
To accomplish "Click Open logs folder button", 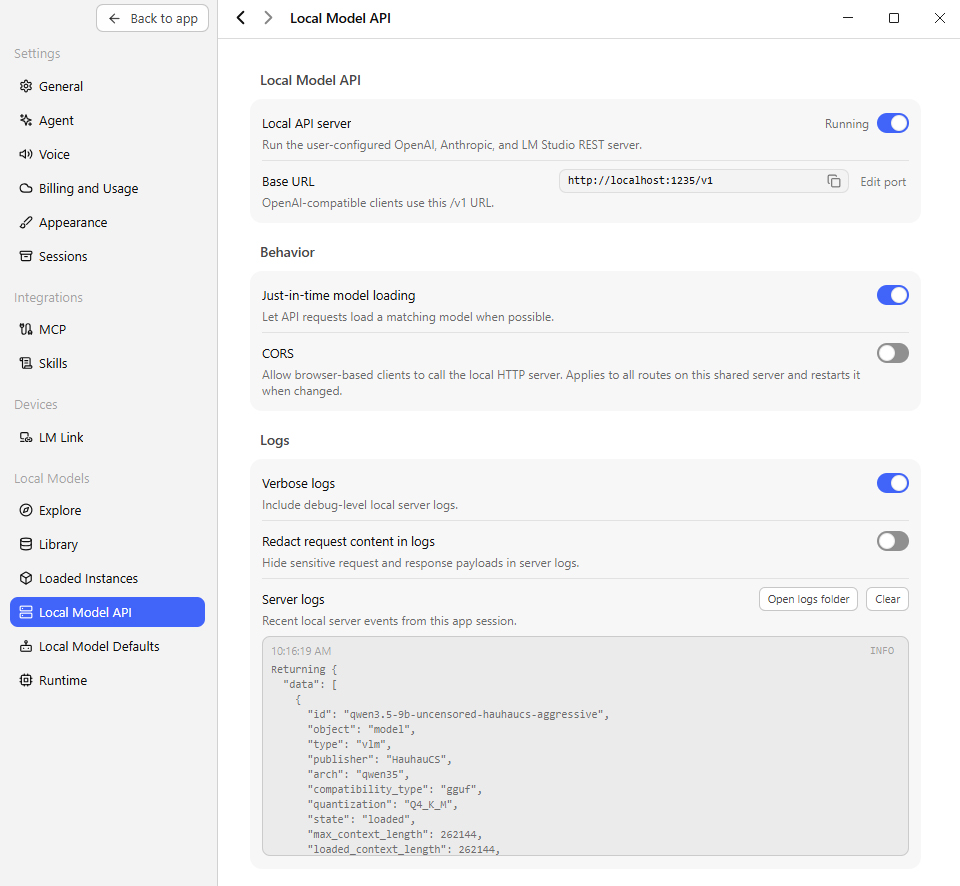I will [808, 599].
